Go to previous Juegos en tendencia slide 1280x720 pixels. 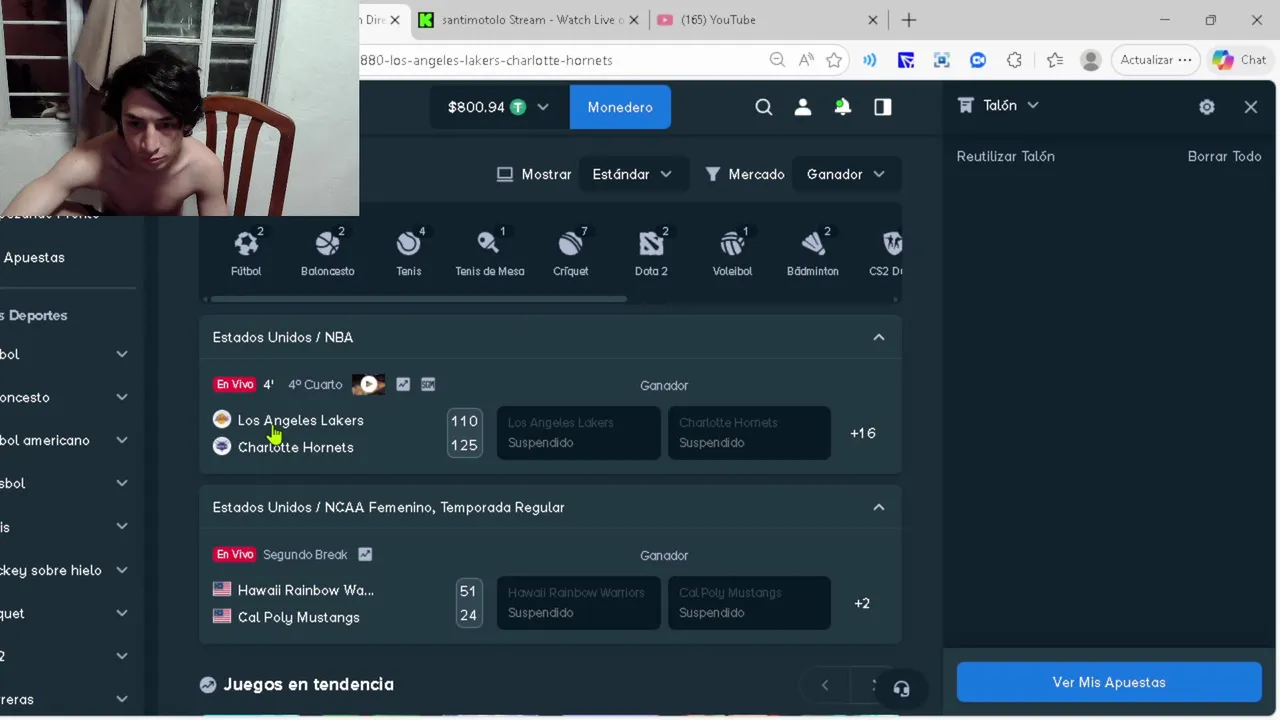click(825, 685)
